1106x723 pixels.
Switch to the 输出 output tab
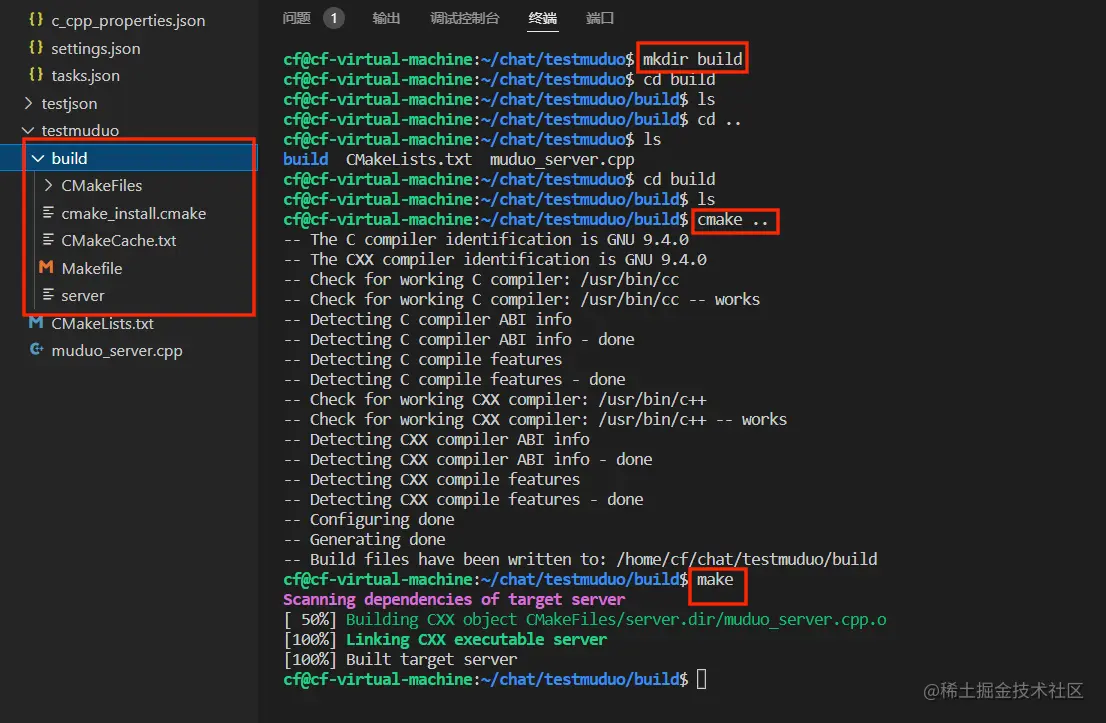386,18
